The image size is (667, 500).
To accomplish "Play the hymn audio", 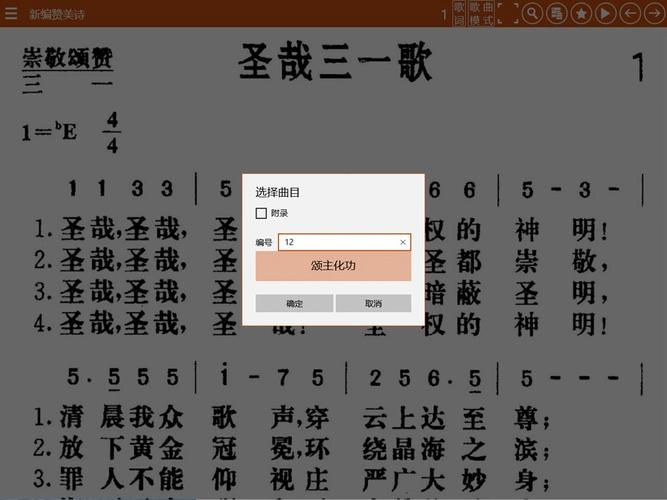I will (x=605, y=13).
